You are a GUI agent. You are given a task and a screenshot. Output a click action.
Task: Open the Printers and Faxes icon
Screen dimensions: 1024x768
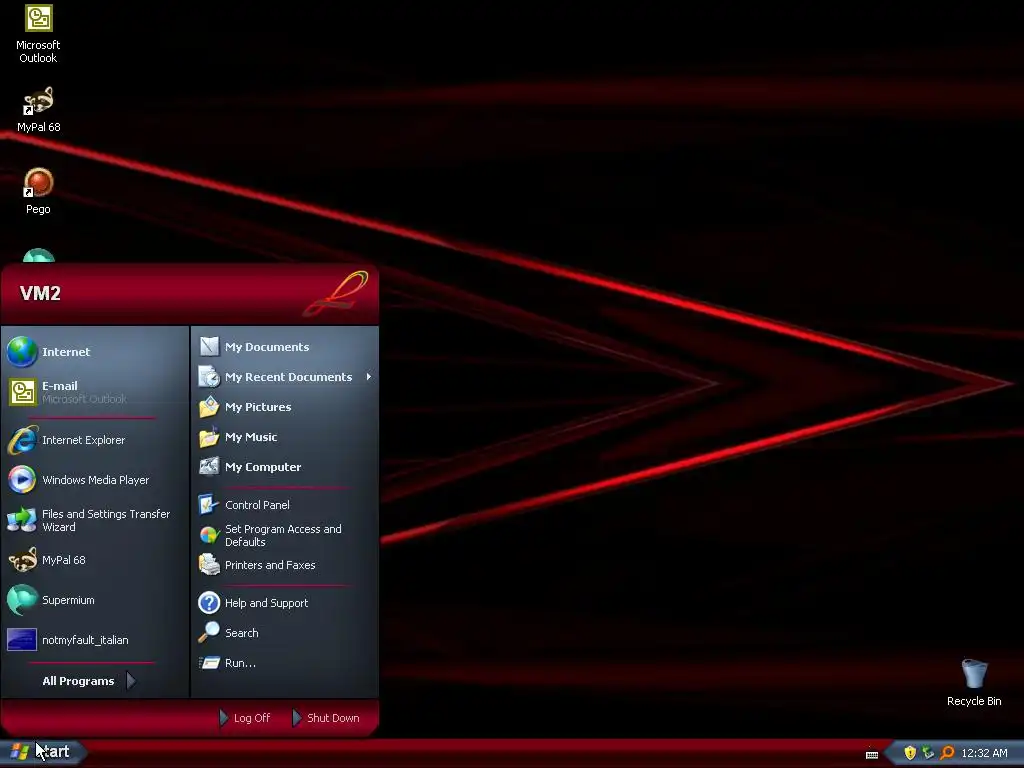click(209, 565)
